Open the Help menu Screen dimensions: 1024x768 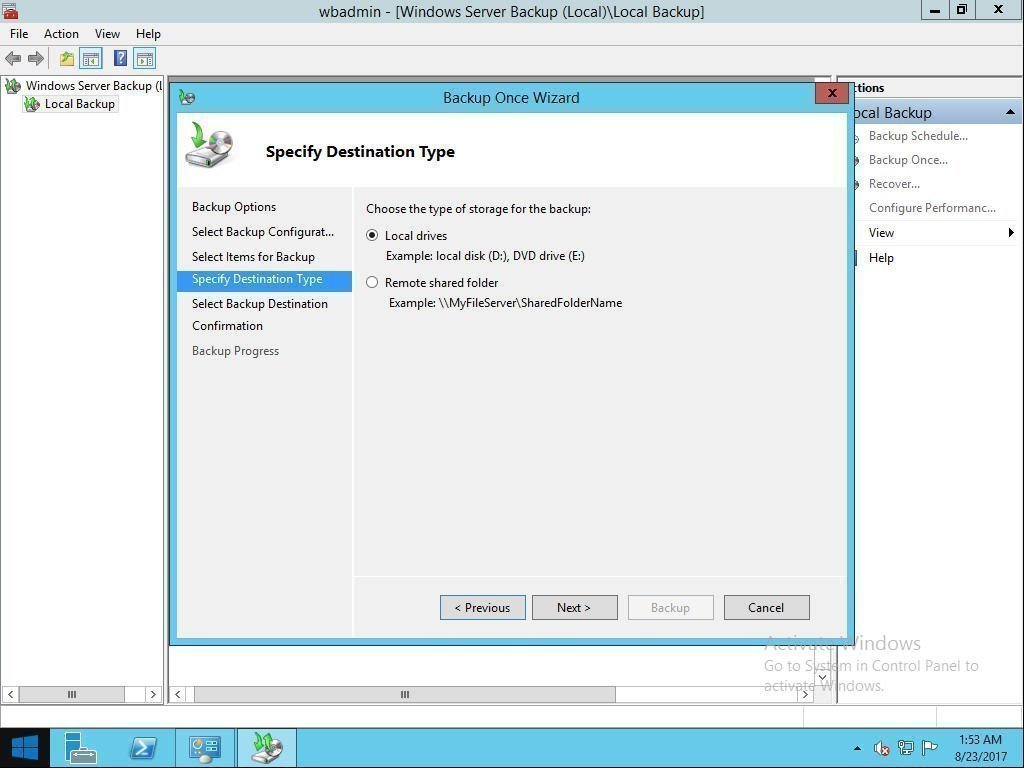click(148, 34)
